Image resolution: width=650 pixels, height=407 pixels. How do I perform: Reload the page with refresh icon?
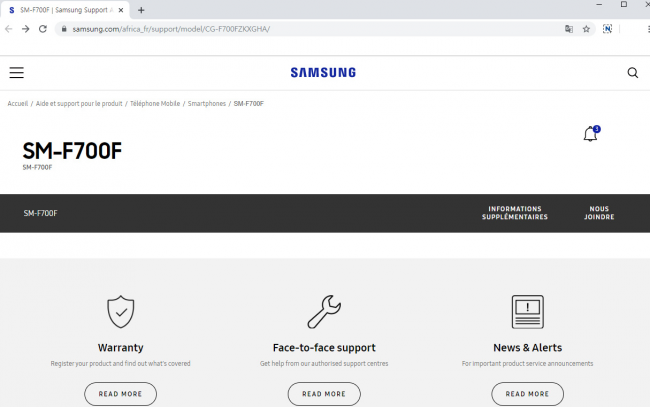coord(43,29)
